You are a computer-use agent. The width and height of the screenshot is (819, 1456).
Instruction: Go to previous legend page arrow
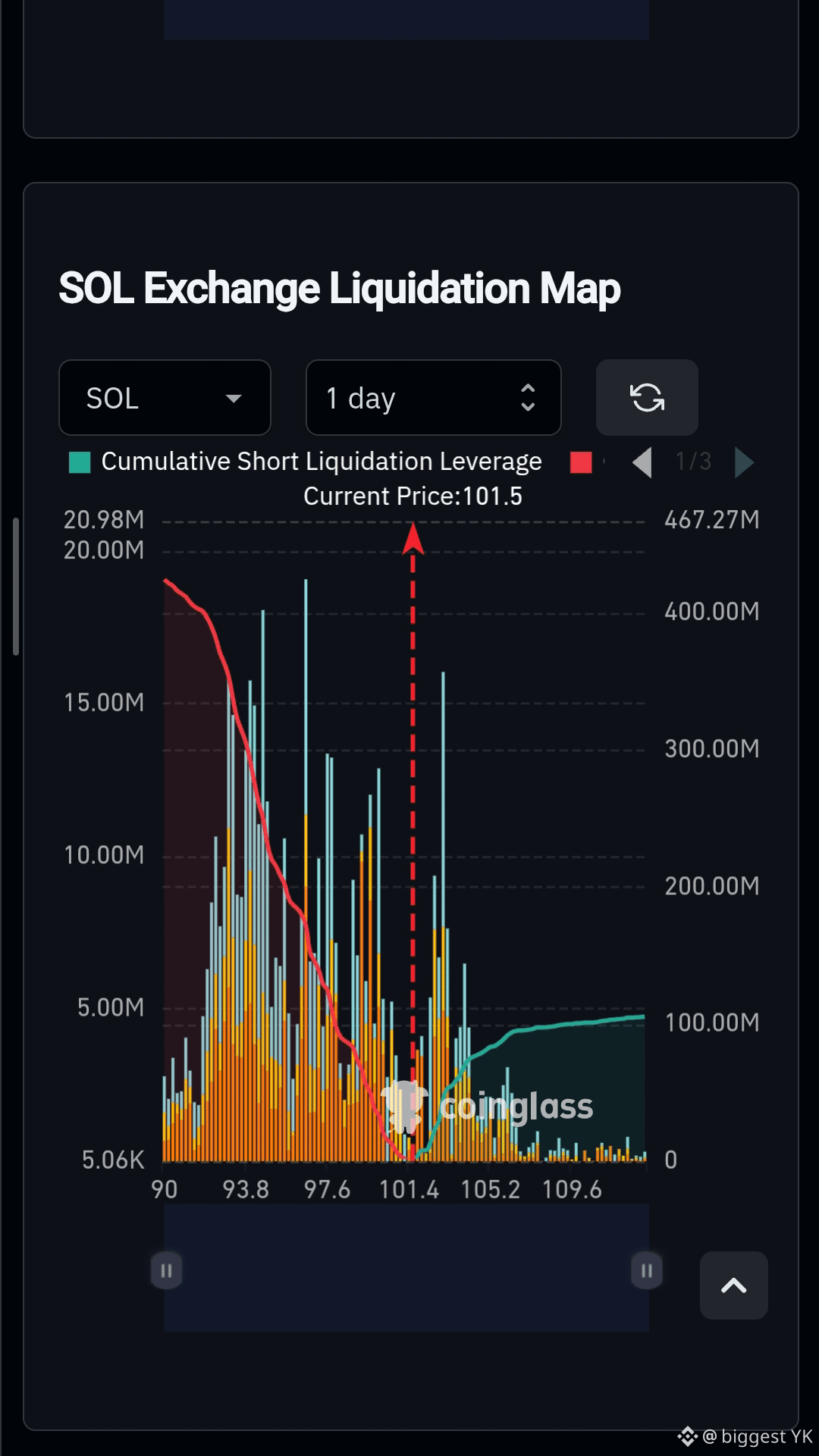(x=642, y=462)
